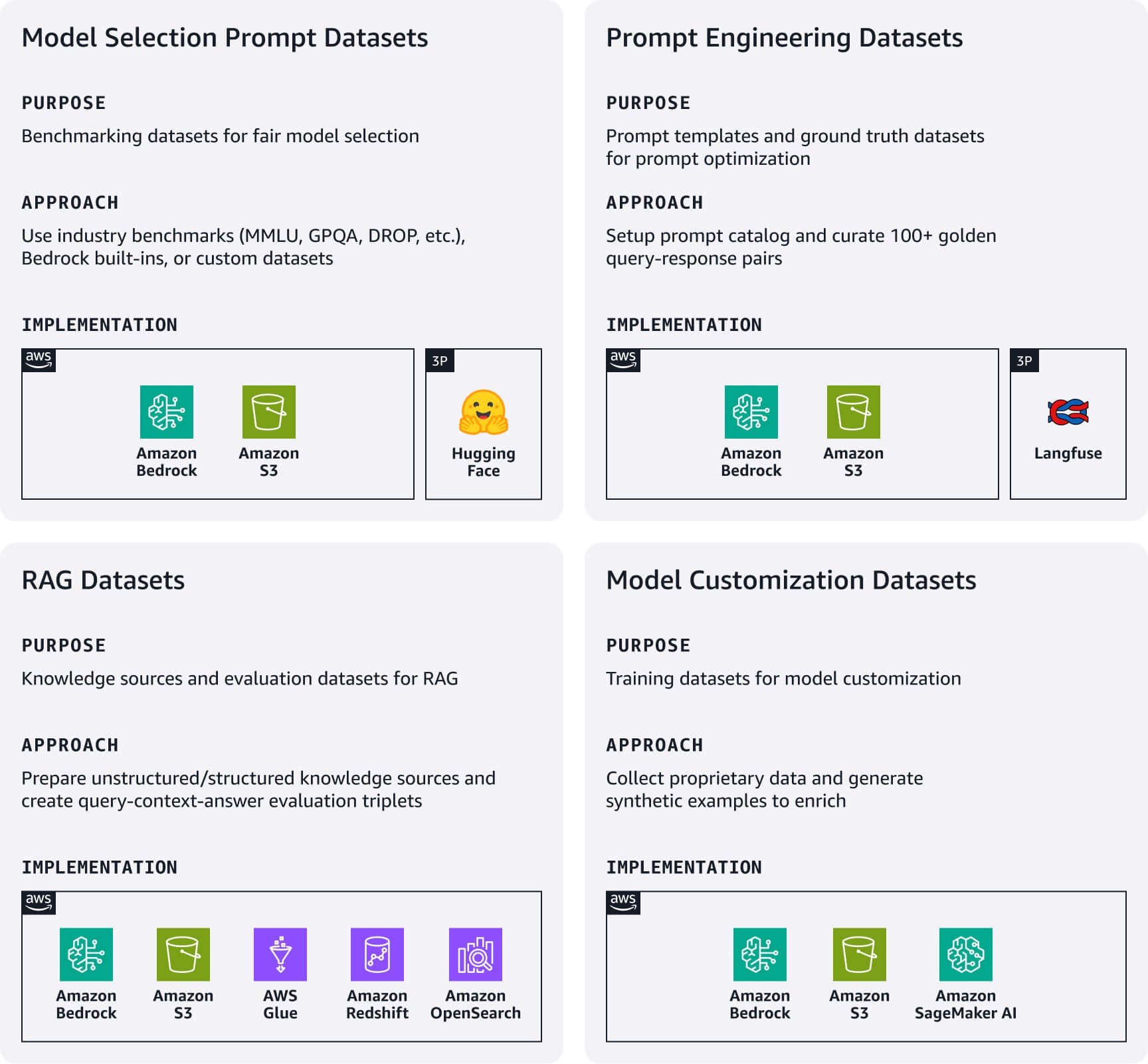Viewport: 1148px width, 1064px height.
Task: Click the RAG Datasets heading
Action: coord(103,580)
